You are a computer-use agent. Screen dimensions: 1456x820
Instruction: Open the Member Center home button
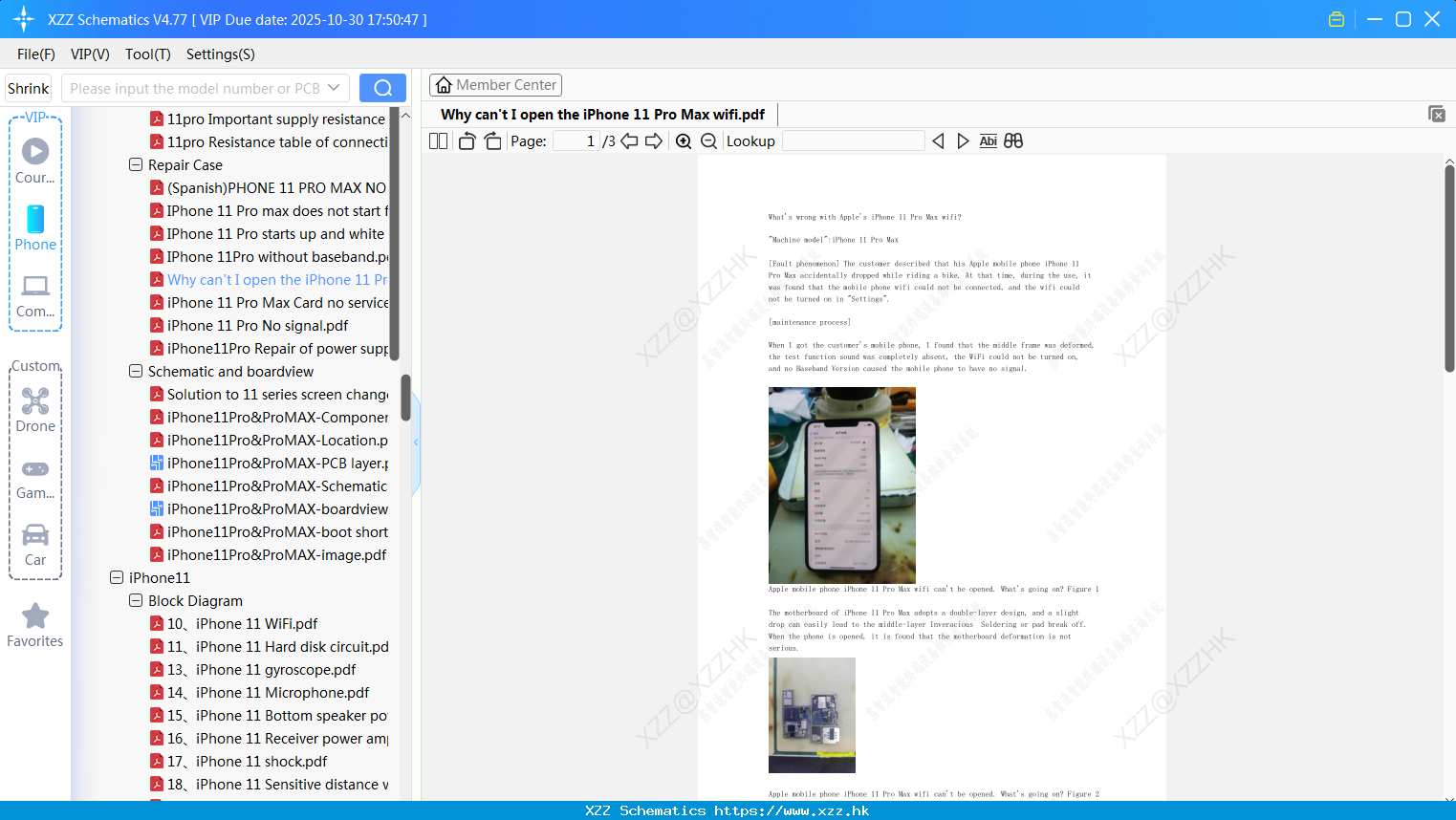(495, 85)
